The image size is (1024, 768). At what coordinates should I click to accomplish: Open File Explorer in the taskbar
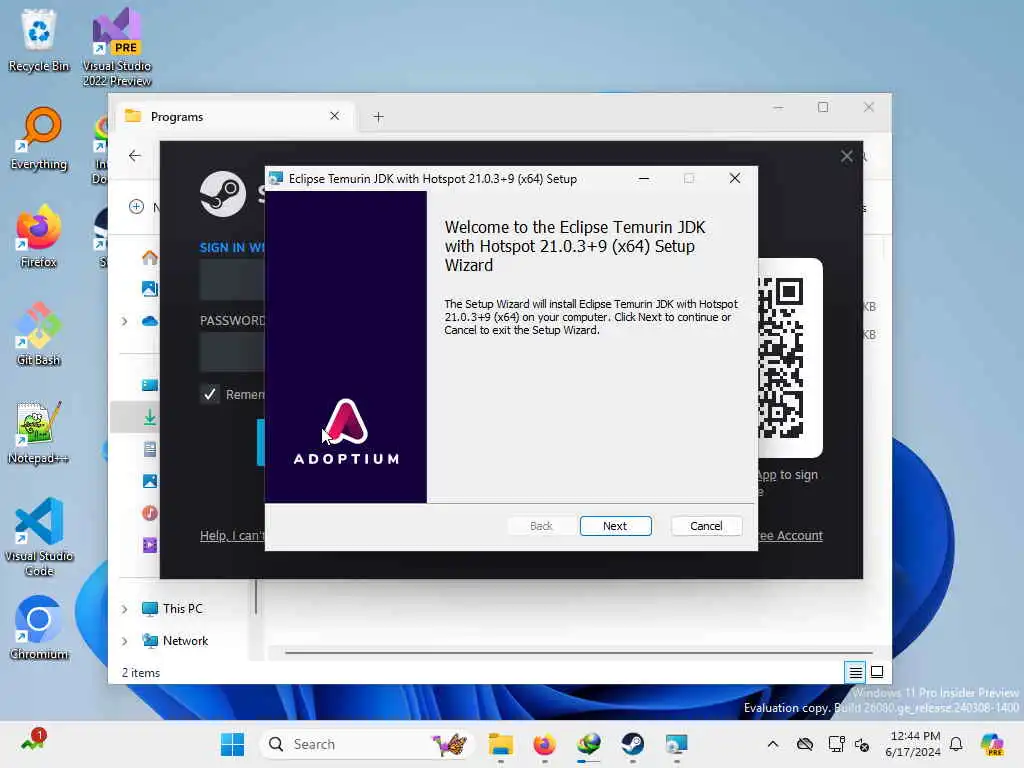501,744
